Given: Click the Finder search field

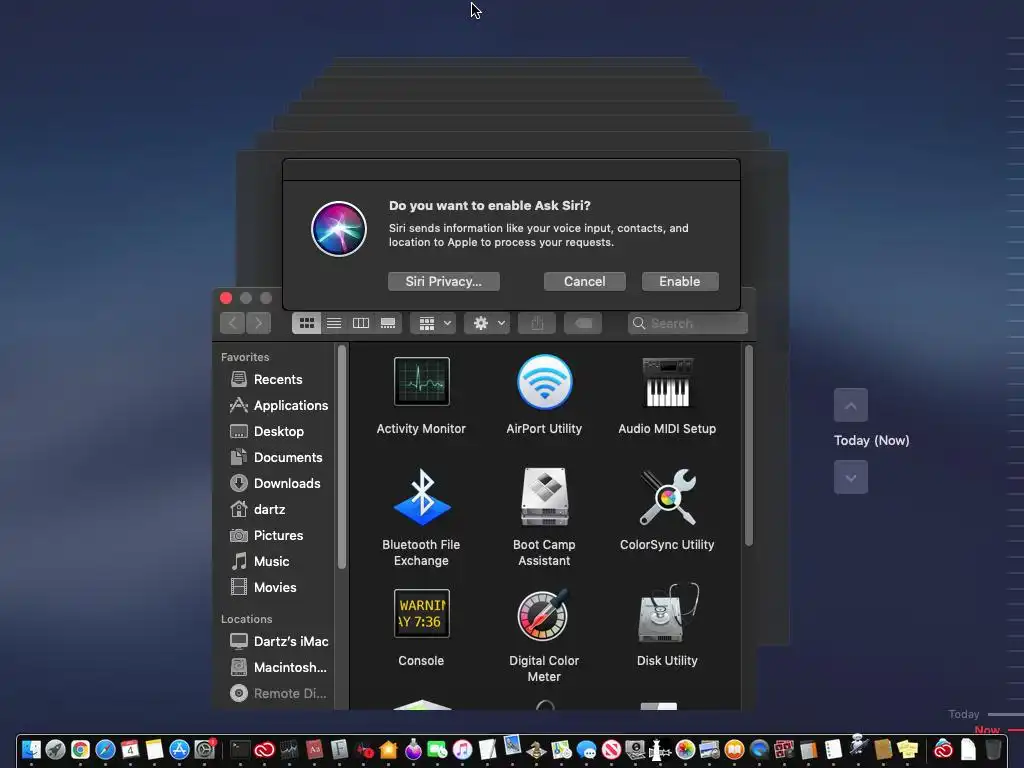Looking at the screenshot, I should [x=688, y=323].
